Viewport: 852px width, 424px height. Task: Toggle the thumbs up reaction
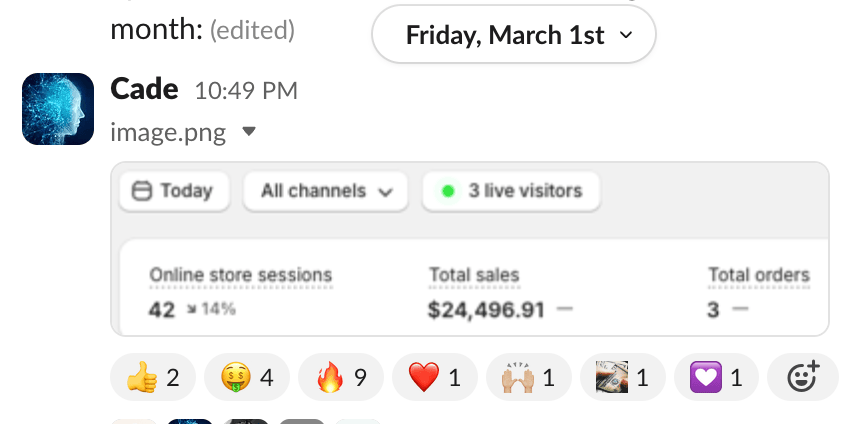[153, 377]
